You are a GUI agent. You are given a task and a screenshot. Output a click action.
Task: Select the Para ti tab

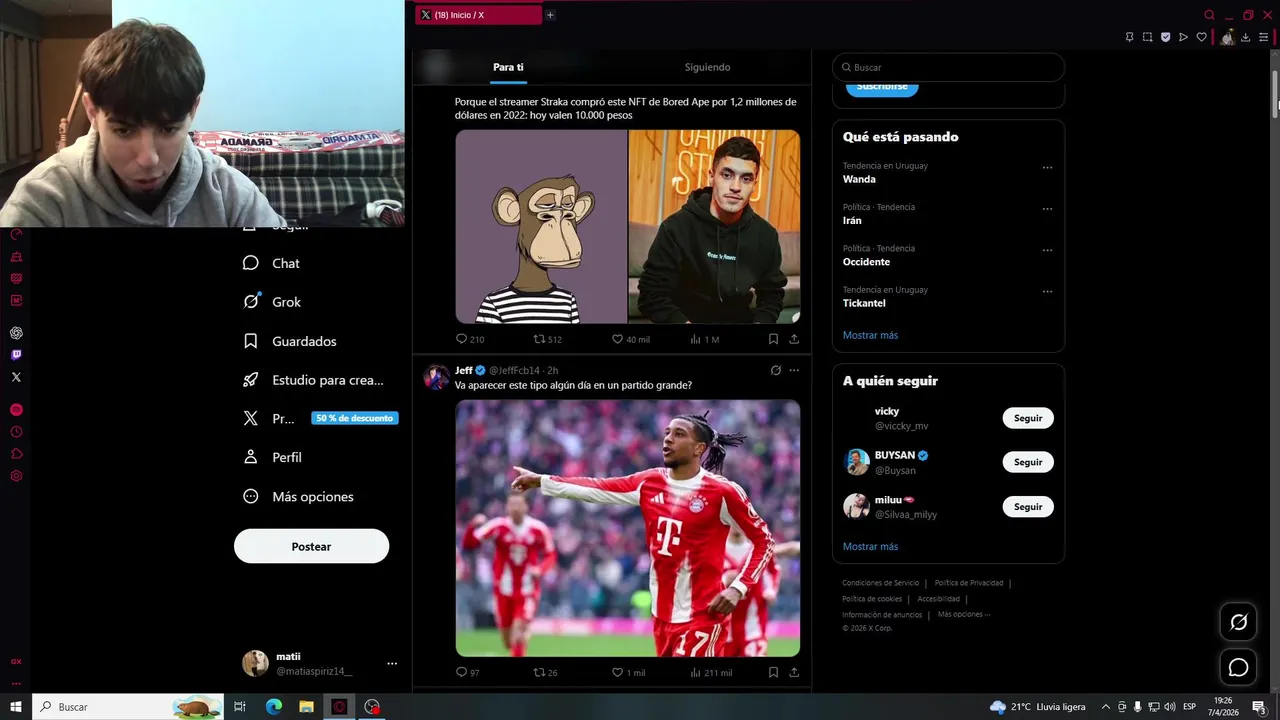[508, 67]
